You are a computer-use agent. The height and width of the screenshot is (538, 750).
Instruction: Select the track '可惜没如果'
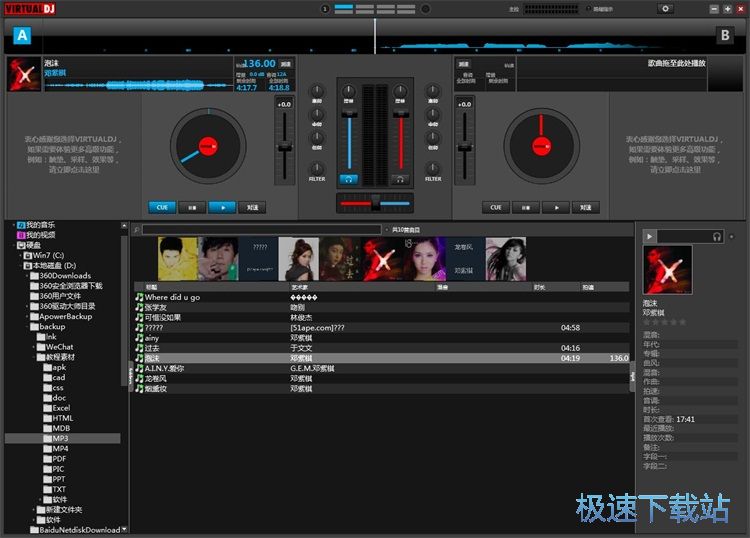point(381,318)
